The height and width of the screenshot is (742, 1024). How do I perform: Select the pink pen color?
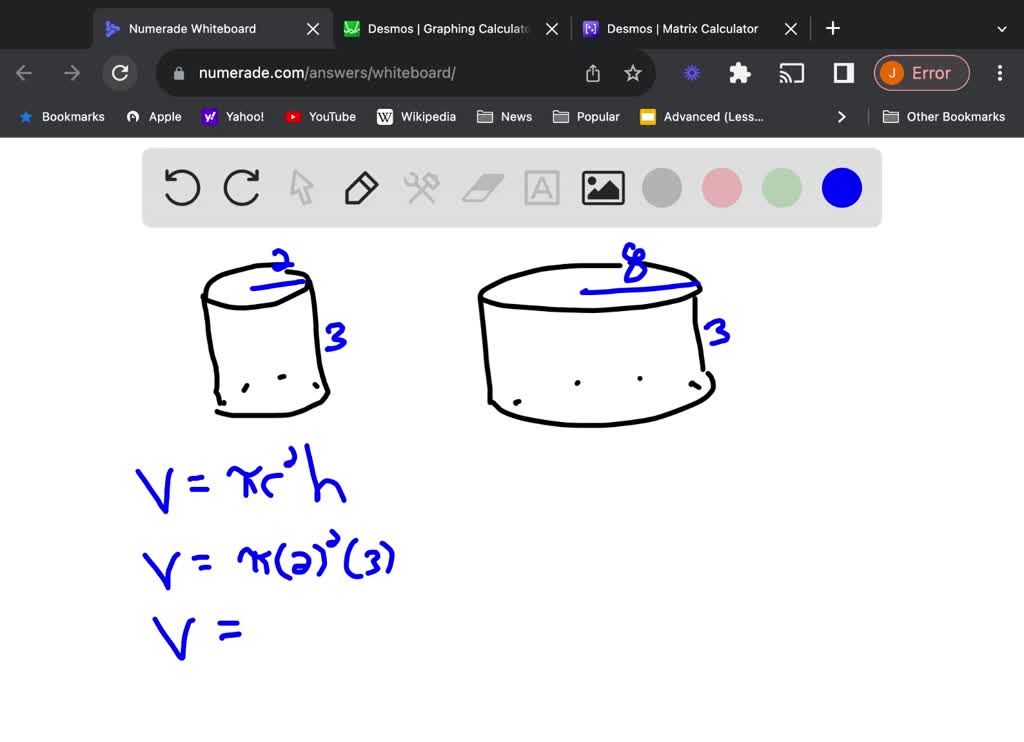[x=721, y=187]
